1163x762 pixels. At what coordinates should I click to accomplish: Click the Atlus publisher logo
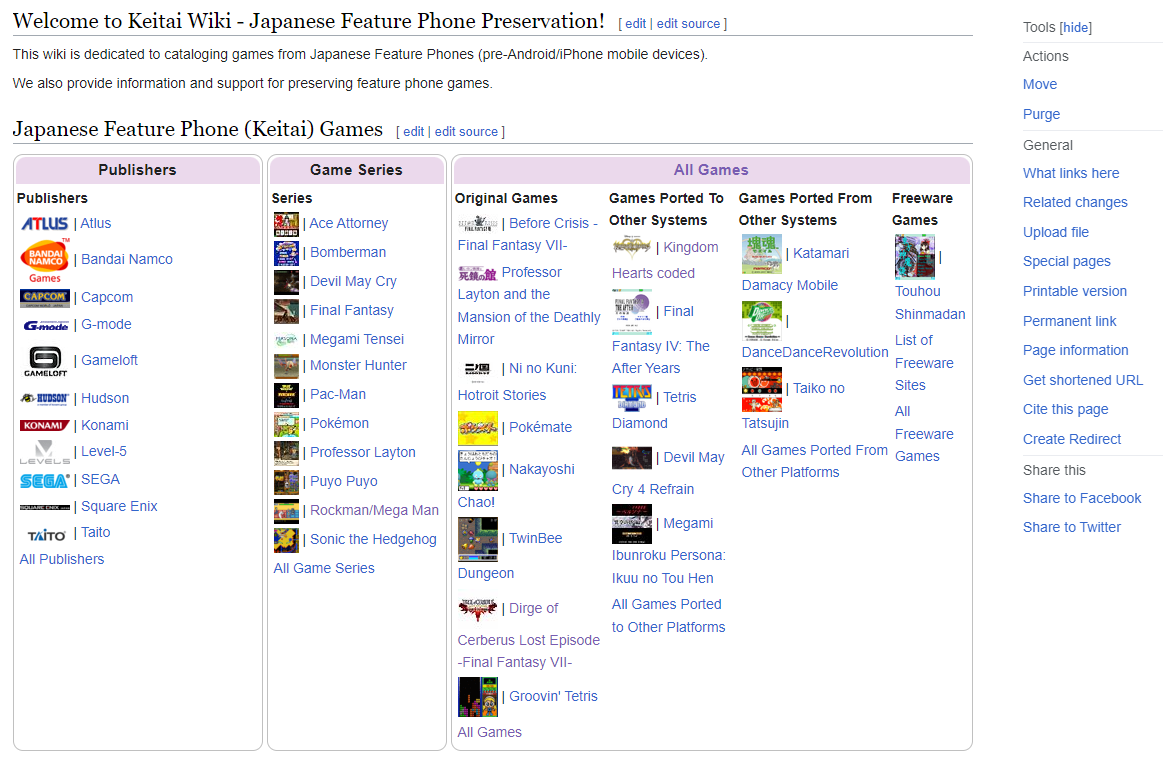point(45,223)
